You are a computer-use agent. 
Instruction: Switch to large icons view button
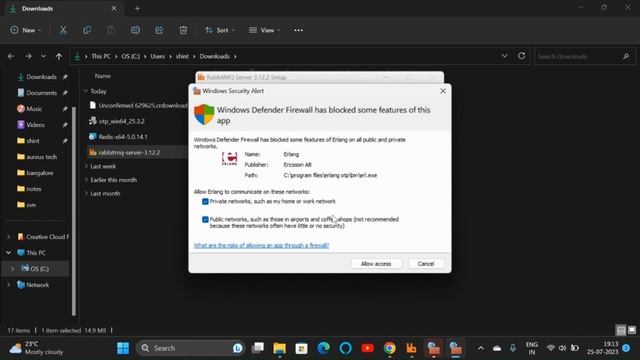[632, 330]
